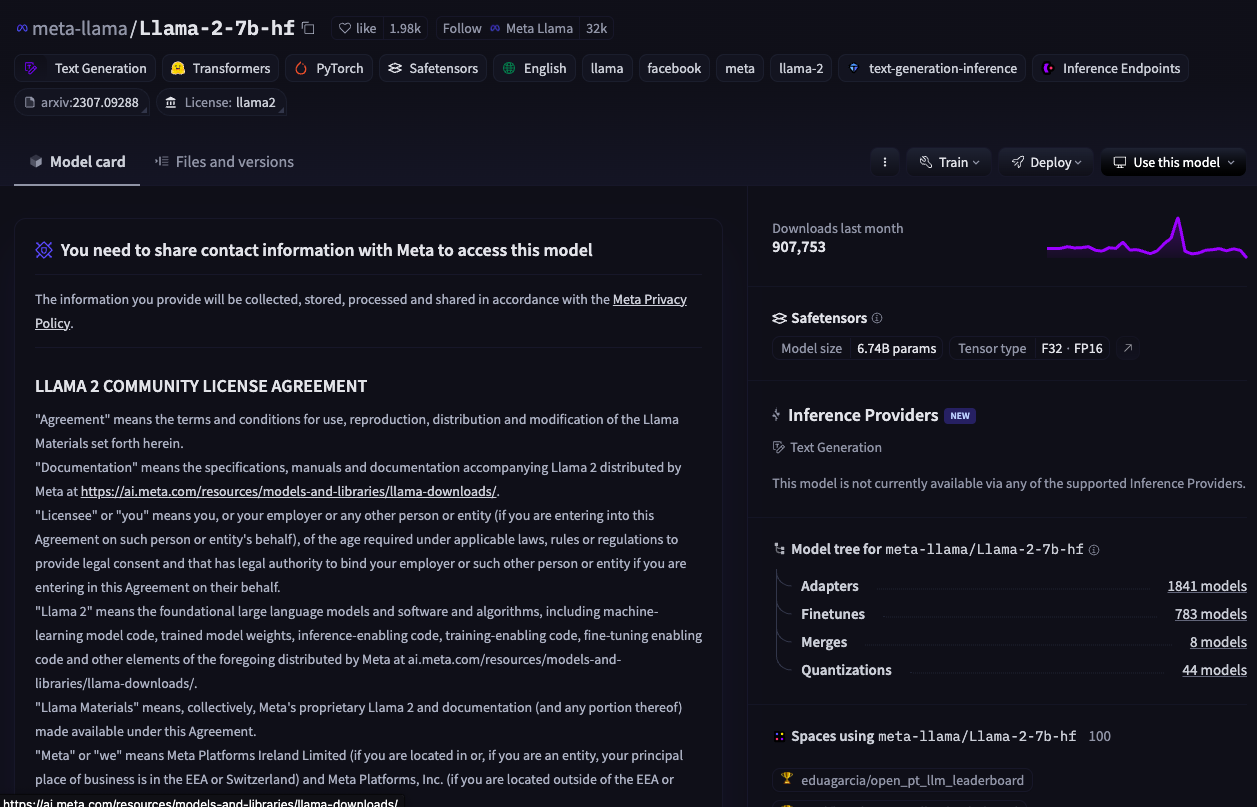Select the Transformers library tag
This screenshot has height=807, width=1257.
(220, 68)
